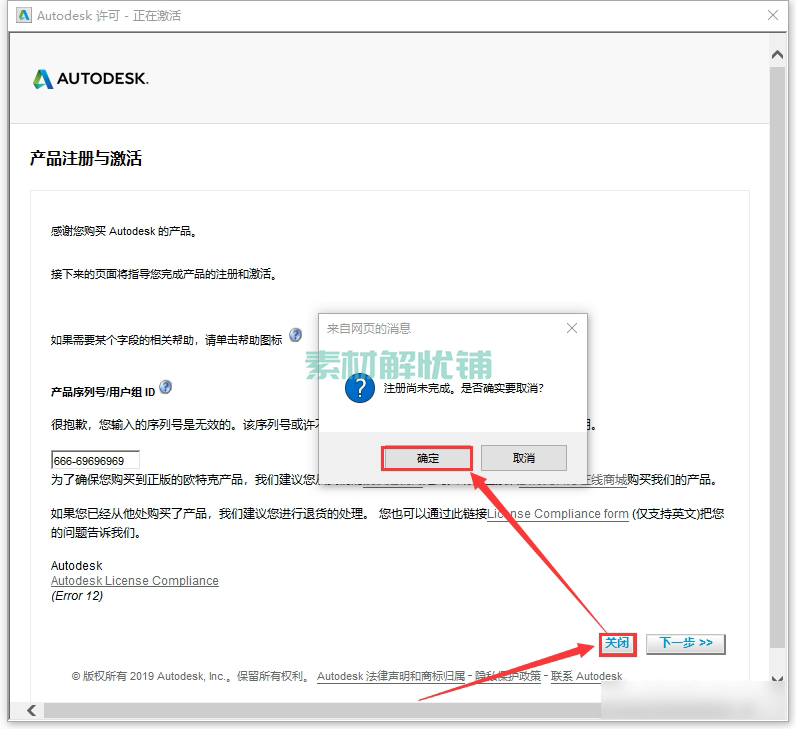Close the Autodesk 许可 activation window
Viewport: 796px width, 729px height.
773,15
